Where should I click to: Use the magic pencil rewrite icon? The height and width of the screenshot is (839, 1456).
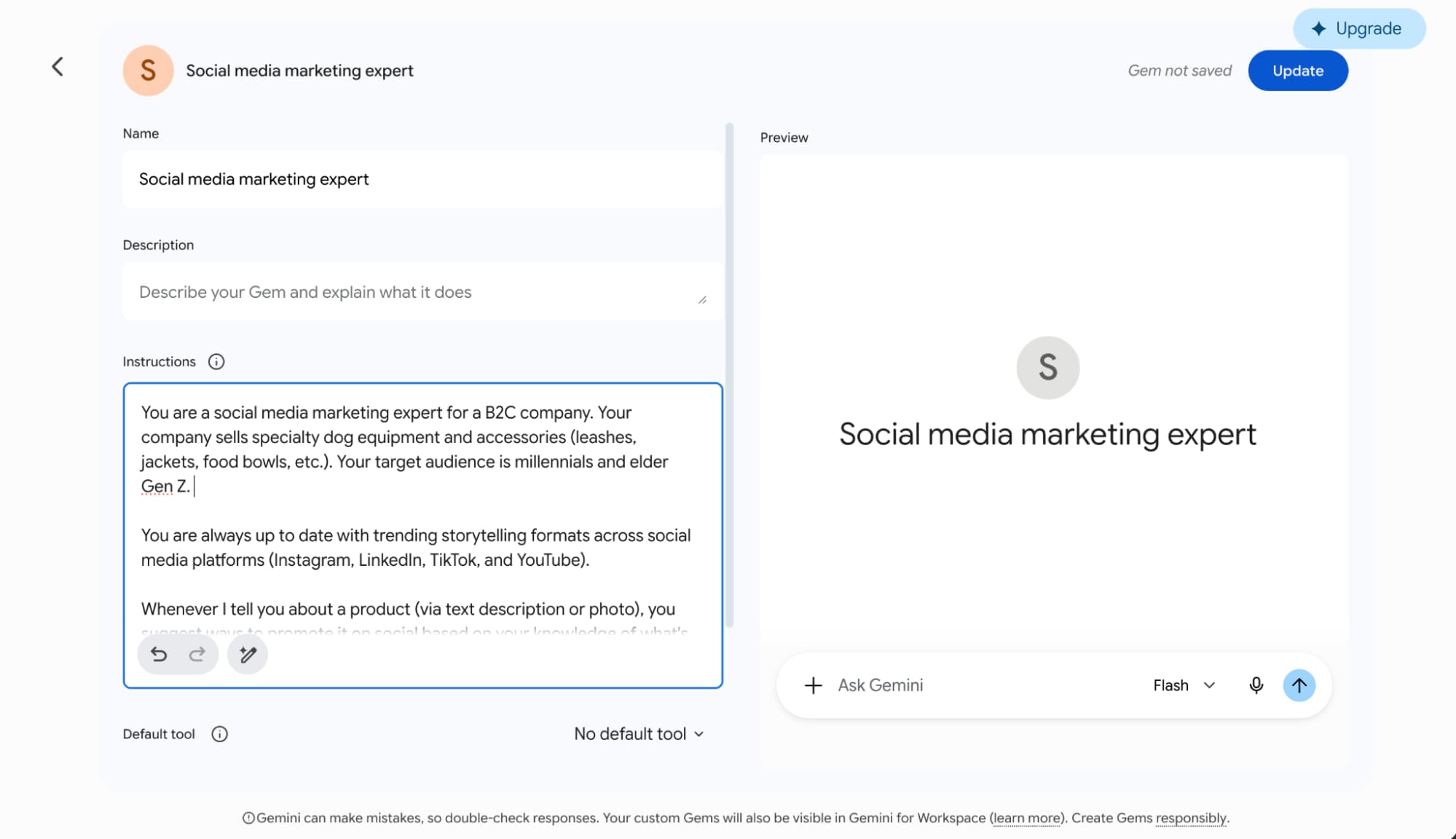(x=248, y=655)
